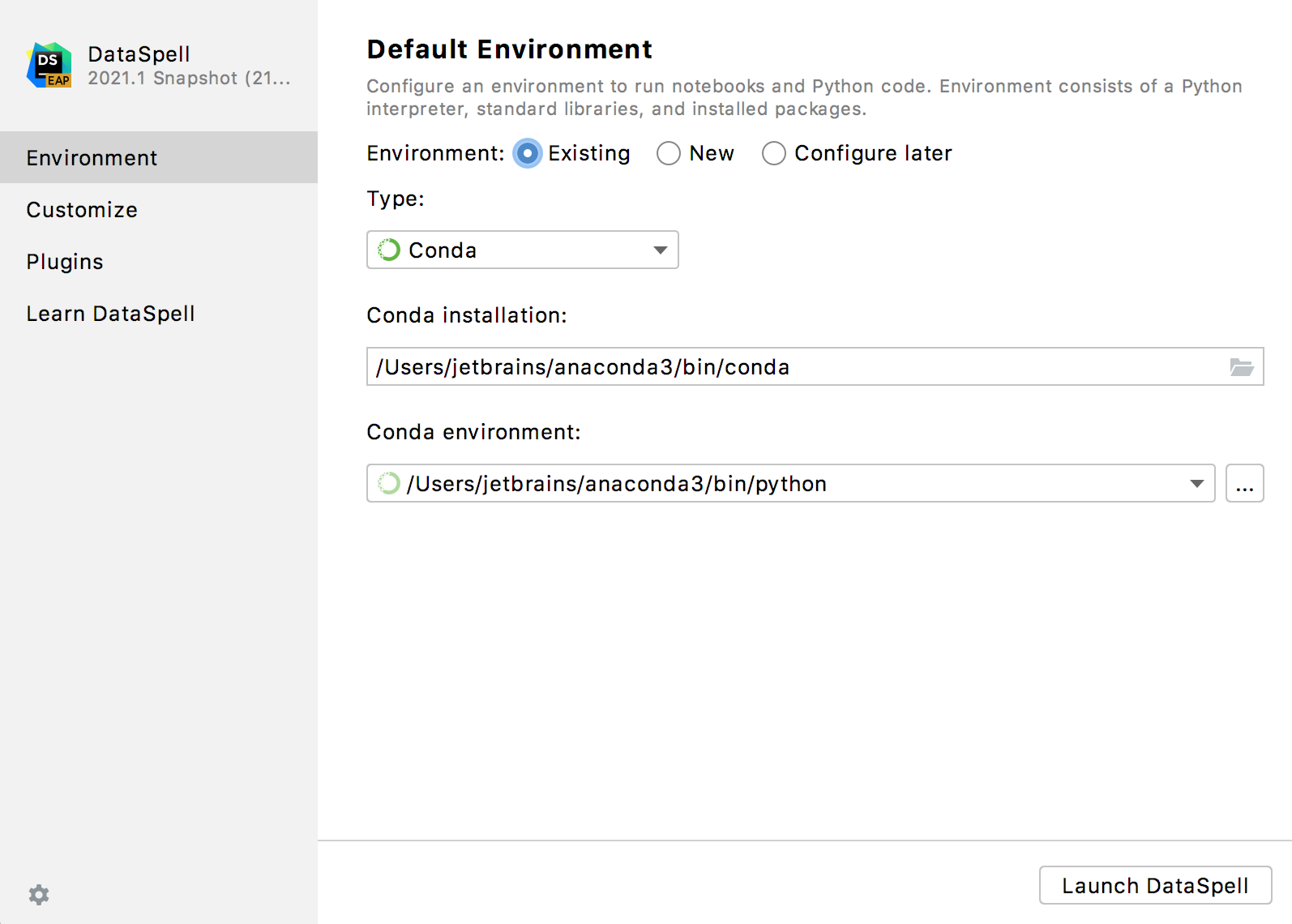Click the Conda icon in the environment field

(x=389, y=483)
